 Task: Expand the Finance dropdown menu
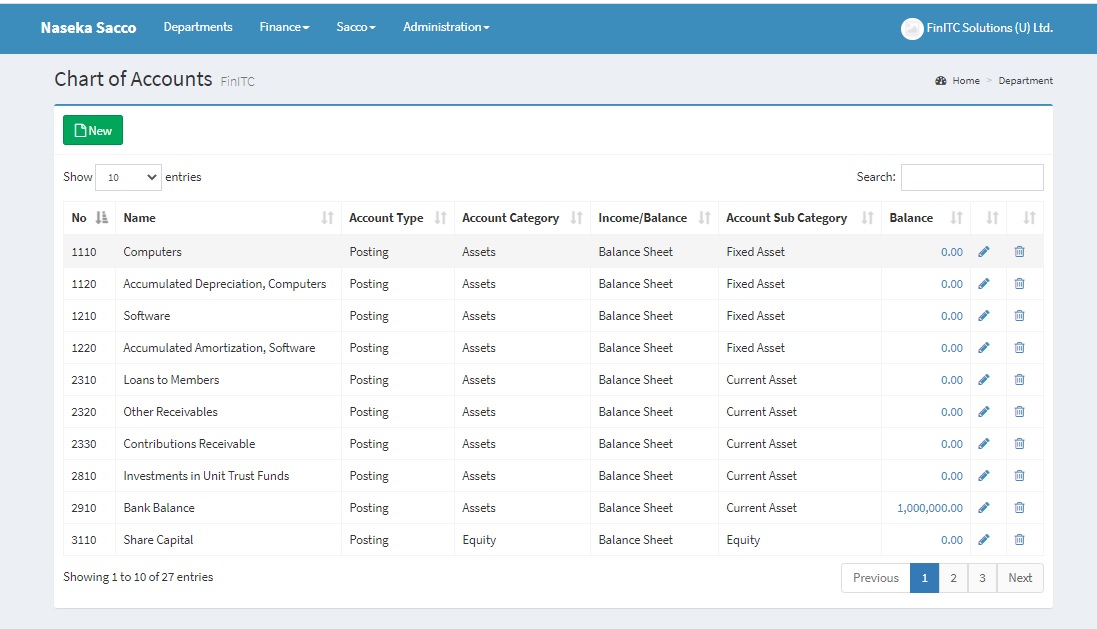[284, 27]
